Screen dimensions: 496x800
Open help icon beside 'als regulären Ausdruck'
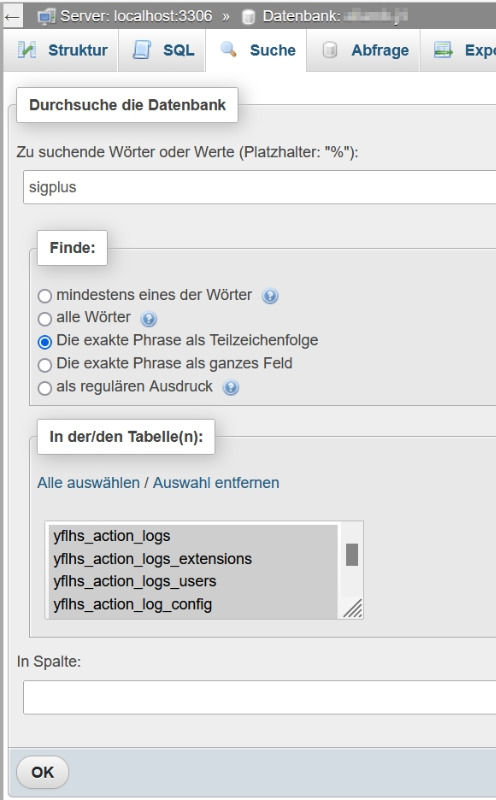tap(231, 388)
